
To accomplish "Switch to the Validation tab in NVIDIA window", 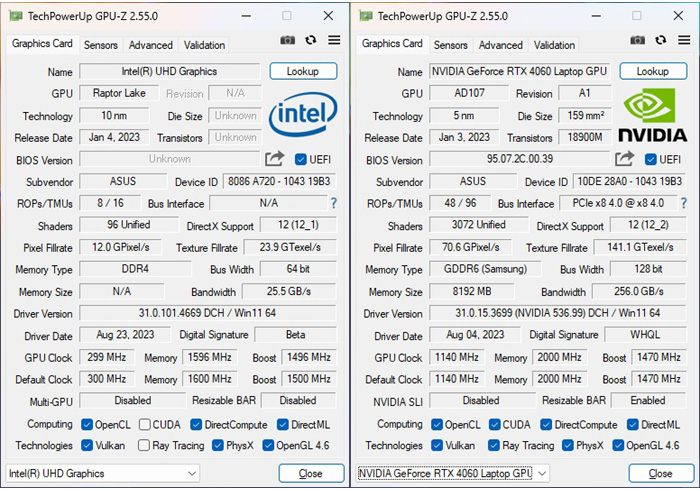I will (x=554, y=45).
